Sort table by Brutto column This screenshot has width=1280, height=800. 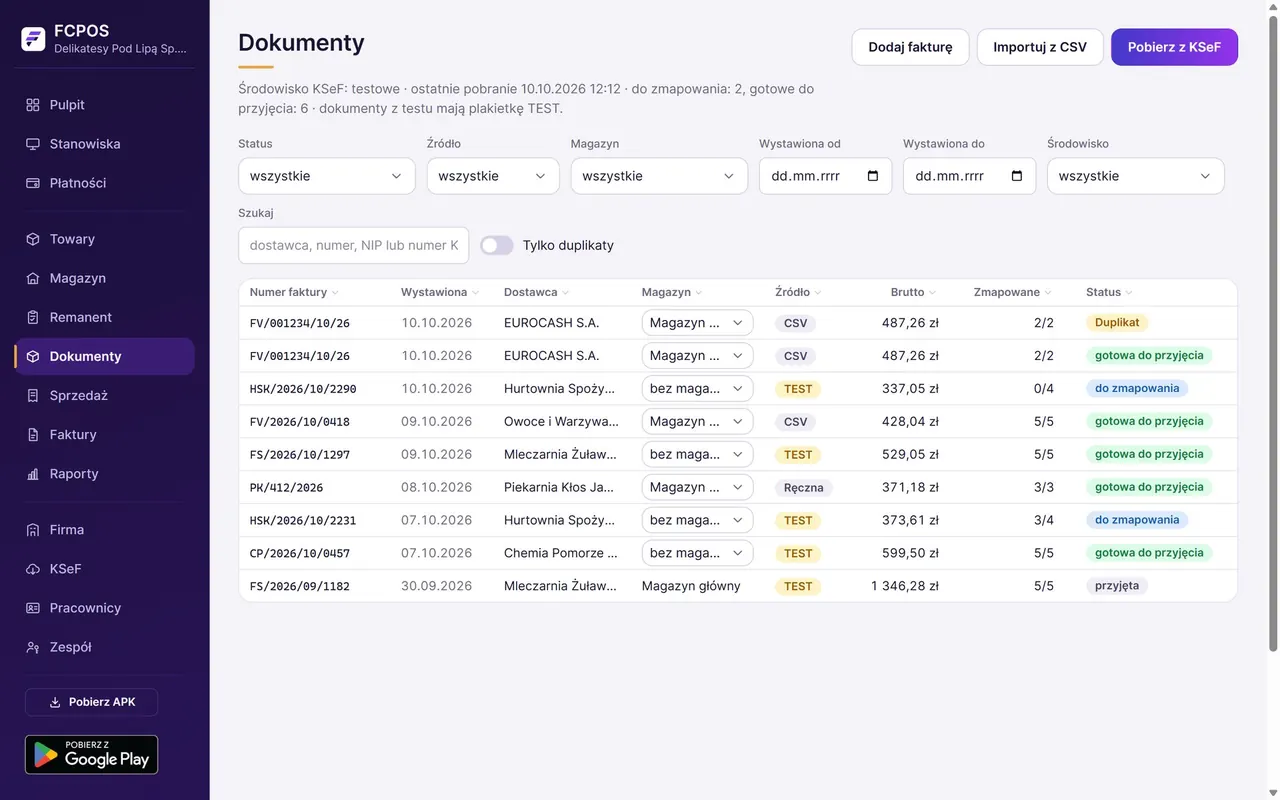914,292
